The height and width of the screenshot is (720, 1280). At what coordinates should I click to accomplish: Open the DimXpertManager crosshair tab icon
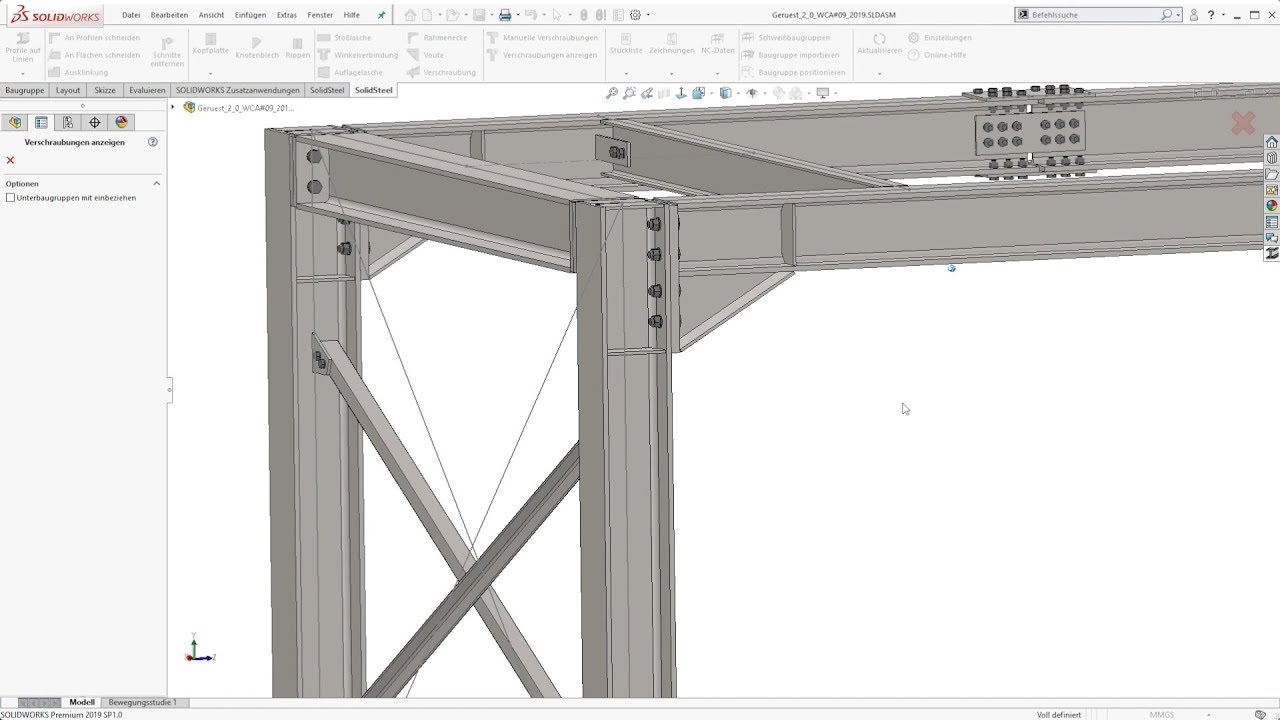95,122
